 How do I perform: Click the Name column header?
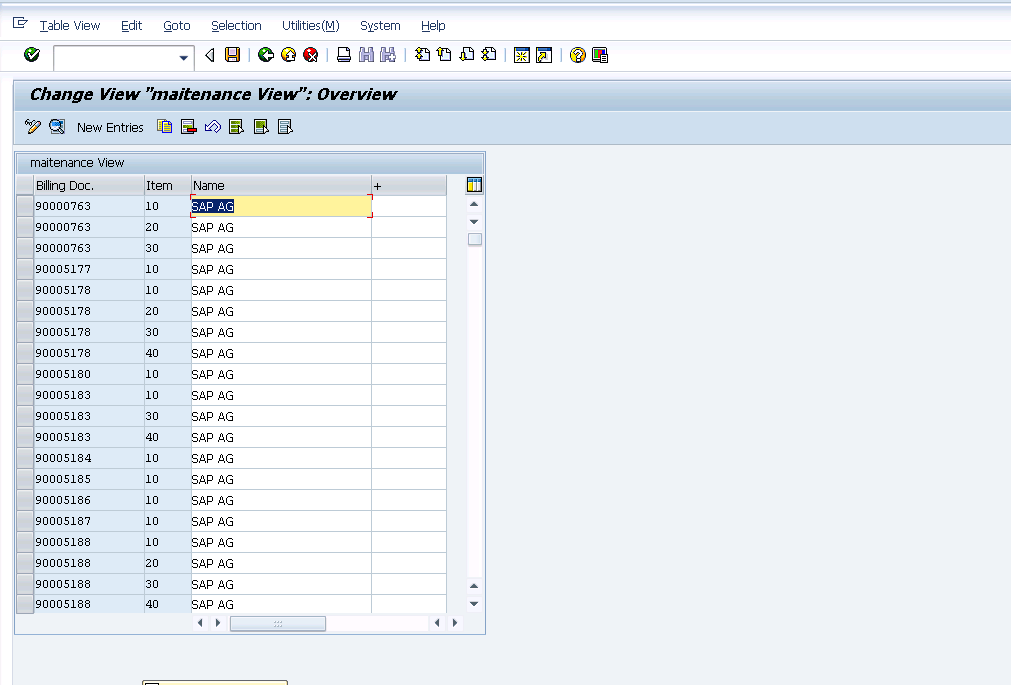(281, 185)
